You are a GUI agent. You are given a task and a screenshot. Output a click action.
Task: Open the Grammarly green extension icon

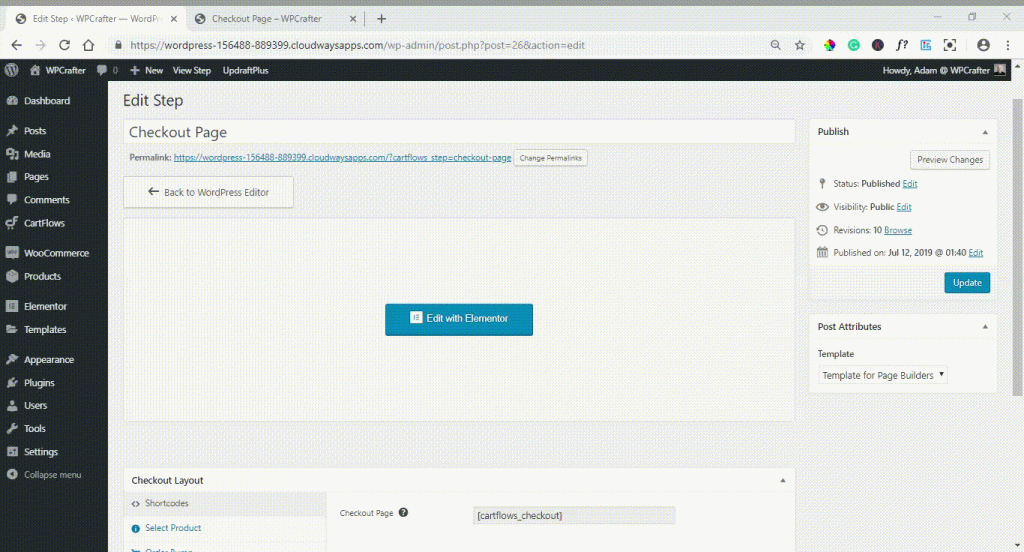click(x=854, y=45)
